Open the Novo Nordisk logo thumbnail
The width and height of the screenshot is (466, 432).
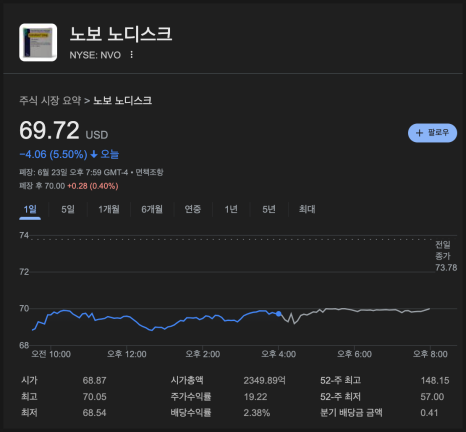click(x=38, y=42)
